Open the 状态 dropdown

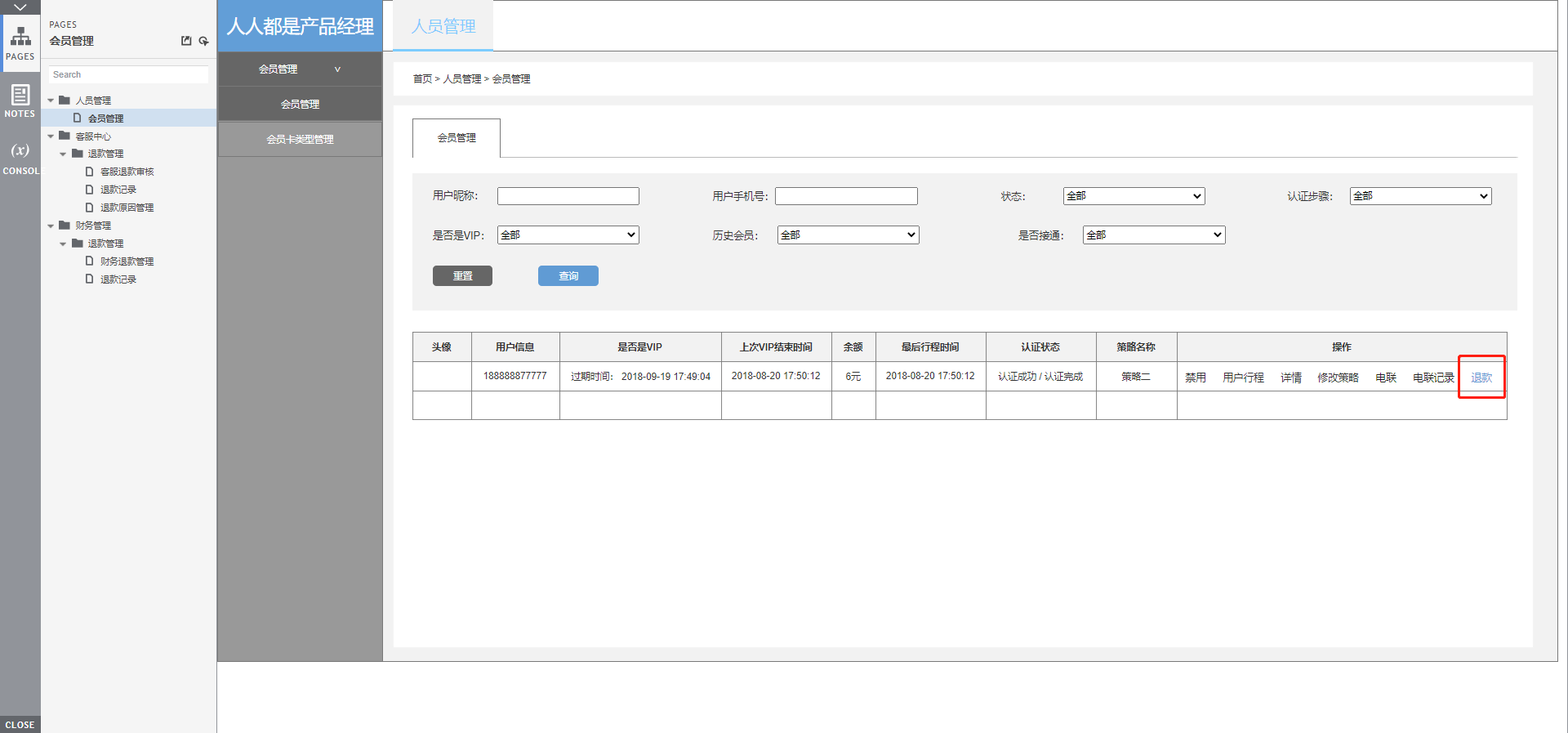point(1134,196)
